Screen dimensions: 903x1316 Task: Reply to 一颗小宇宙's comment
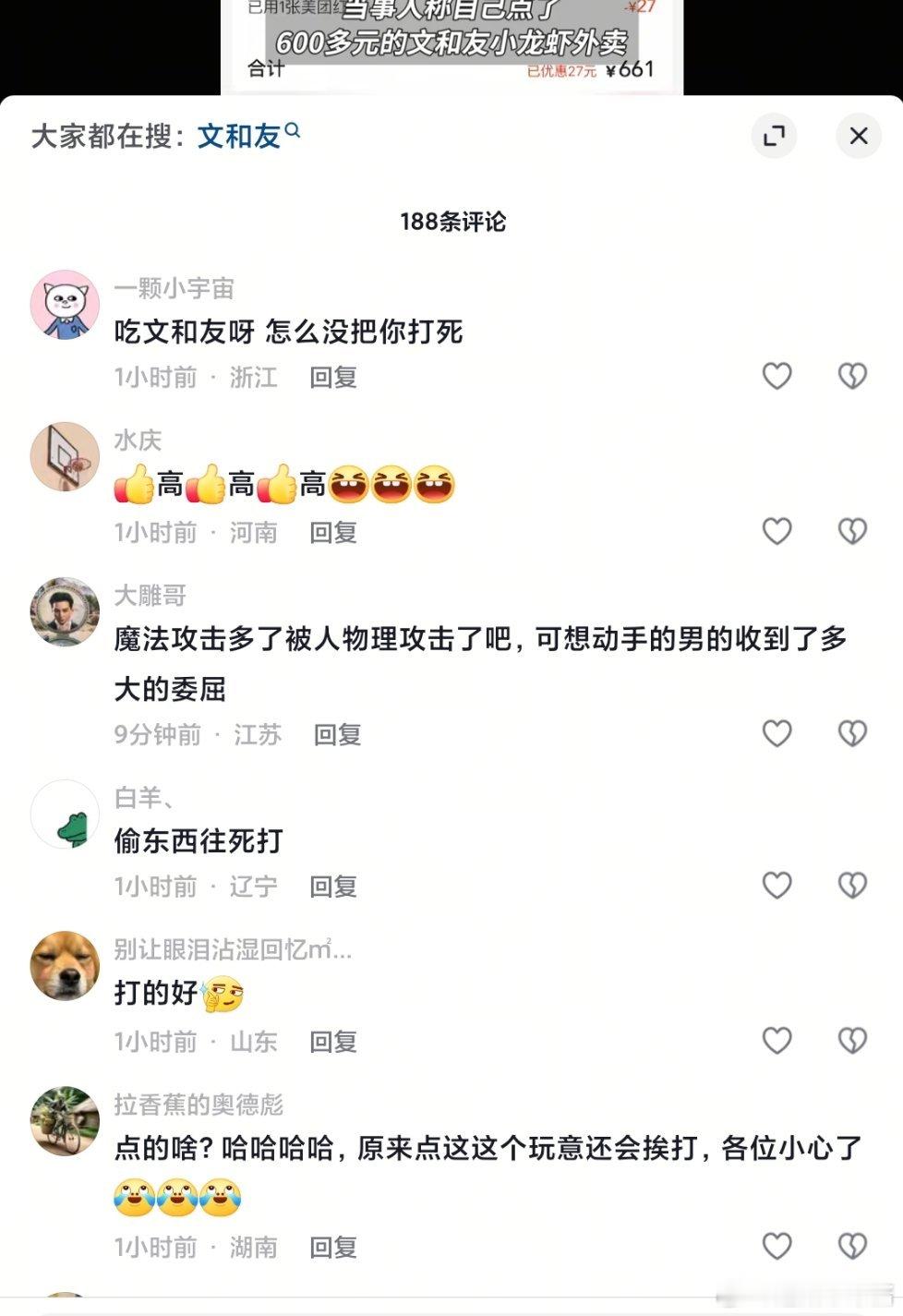[333, 377]
